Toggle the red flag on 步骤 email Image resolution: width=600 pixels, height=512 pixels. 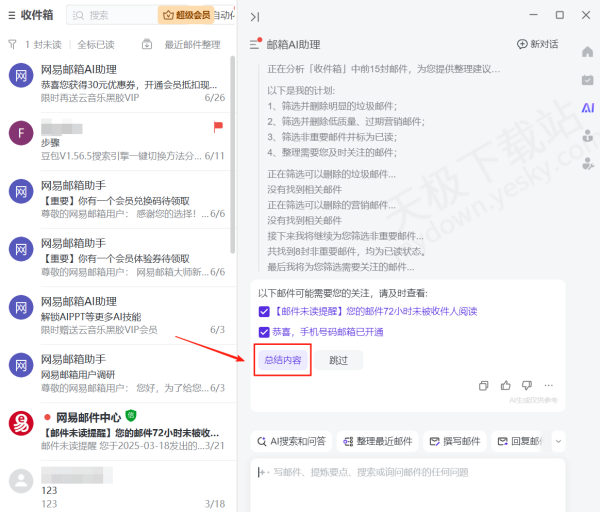click(x=217, y=127)
